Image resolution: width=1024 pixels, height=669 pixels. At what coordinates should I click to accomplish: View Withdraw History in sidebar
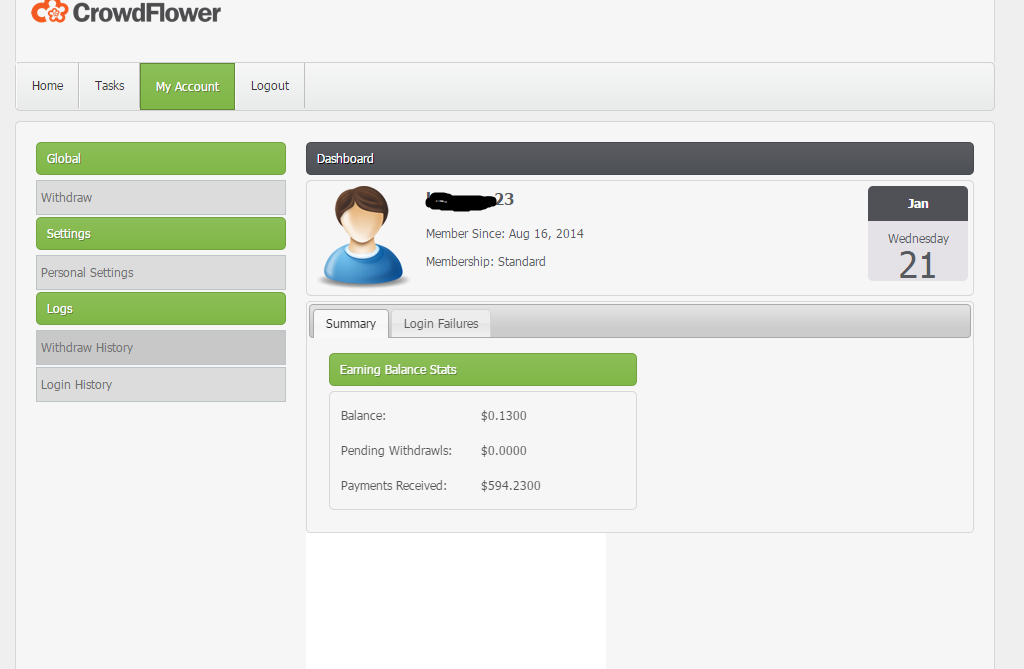pyautogui.click(x=161, y=348)
